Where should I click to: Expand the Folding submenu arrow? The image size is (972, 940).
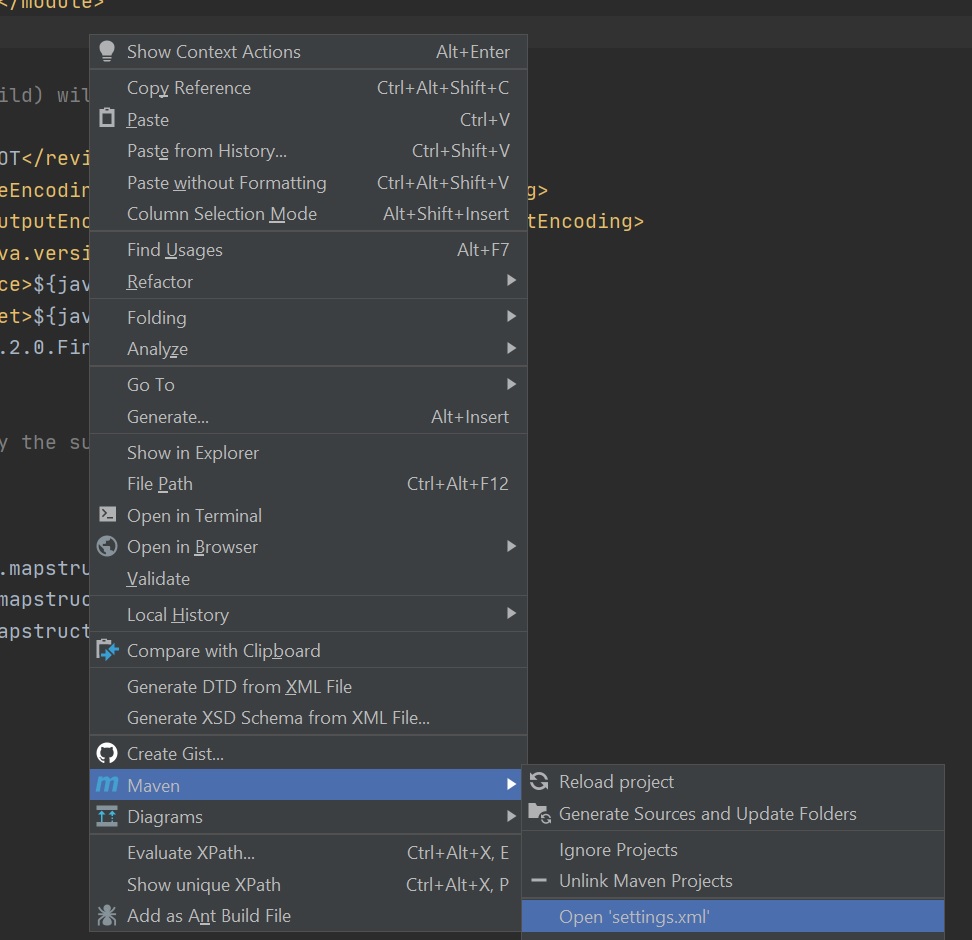tap(511, 317)
